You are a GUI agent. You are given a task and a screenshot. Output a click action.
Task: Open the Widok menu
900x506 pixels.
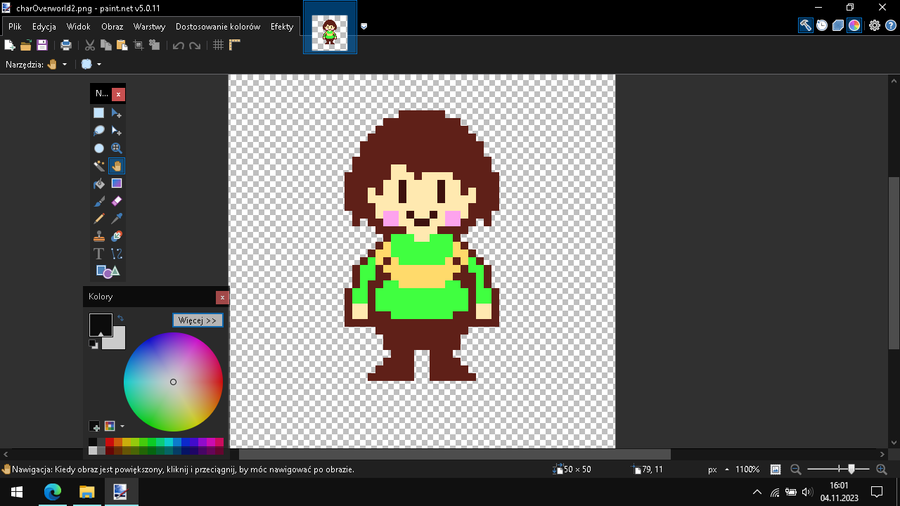pyautogui.click(x=78, y=26)
